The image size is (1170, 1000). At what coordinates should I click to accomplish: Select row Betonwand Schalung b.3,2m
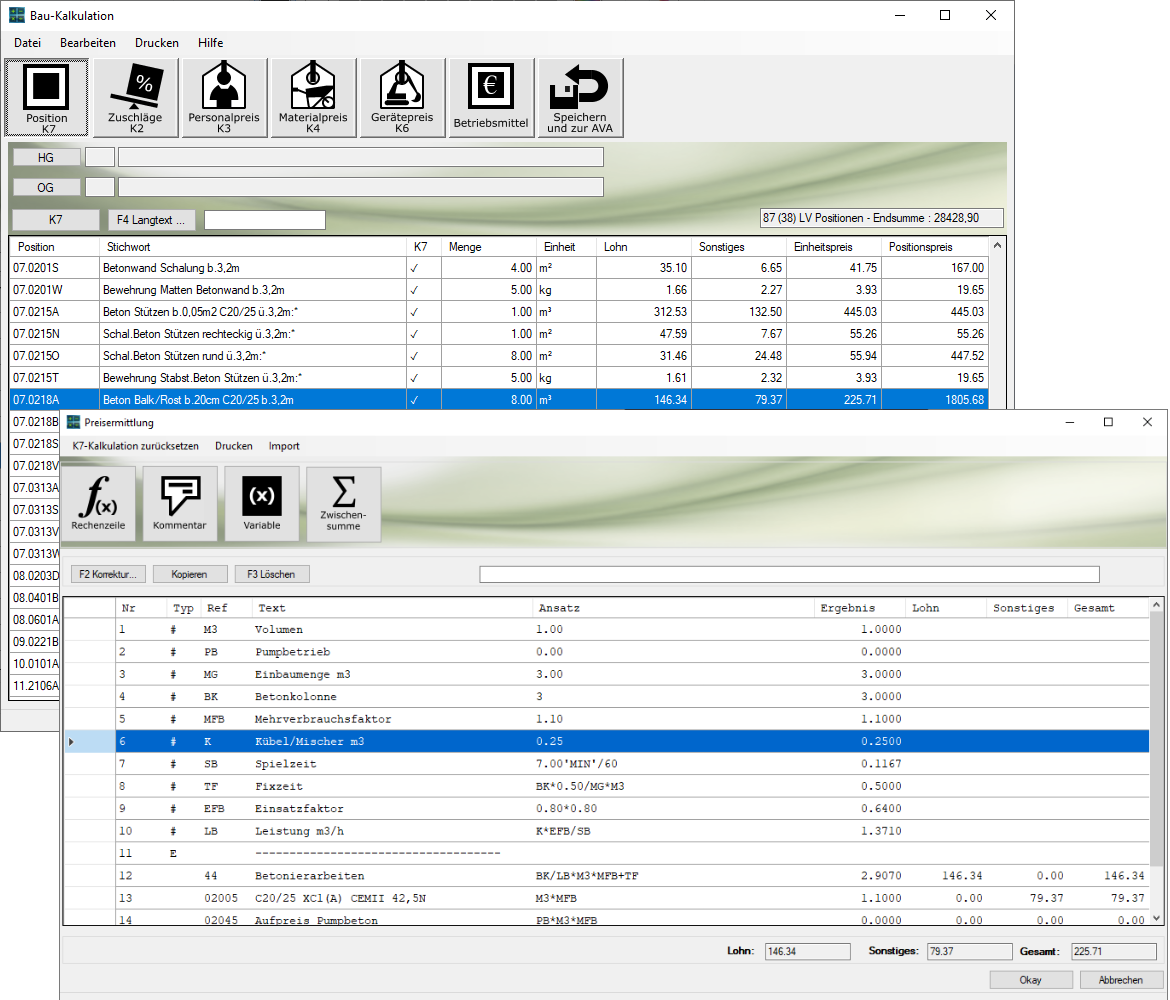coord(499,268)
